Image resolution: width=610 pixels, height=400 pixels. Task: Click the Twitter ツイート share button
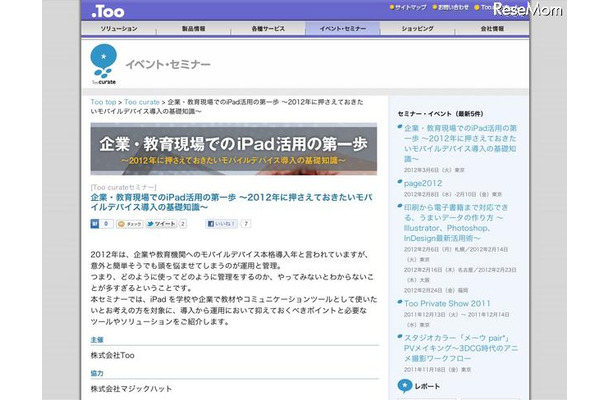[x=163, y=224]
